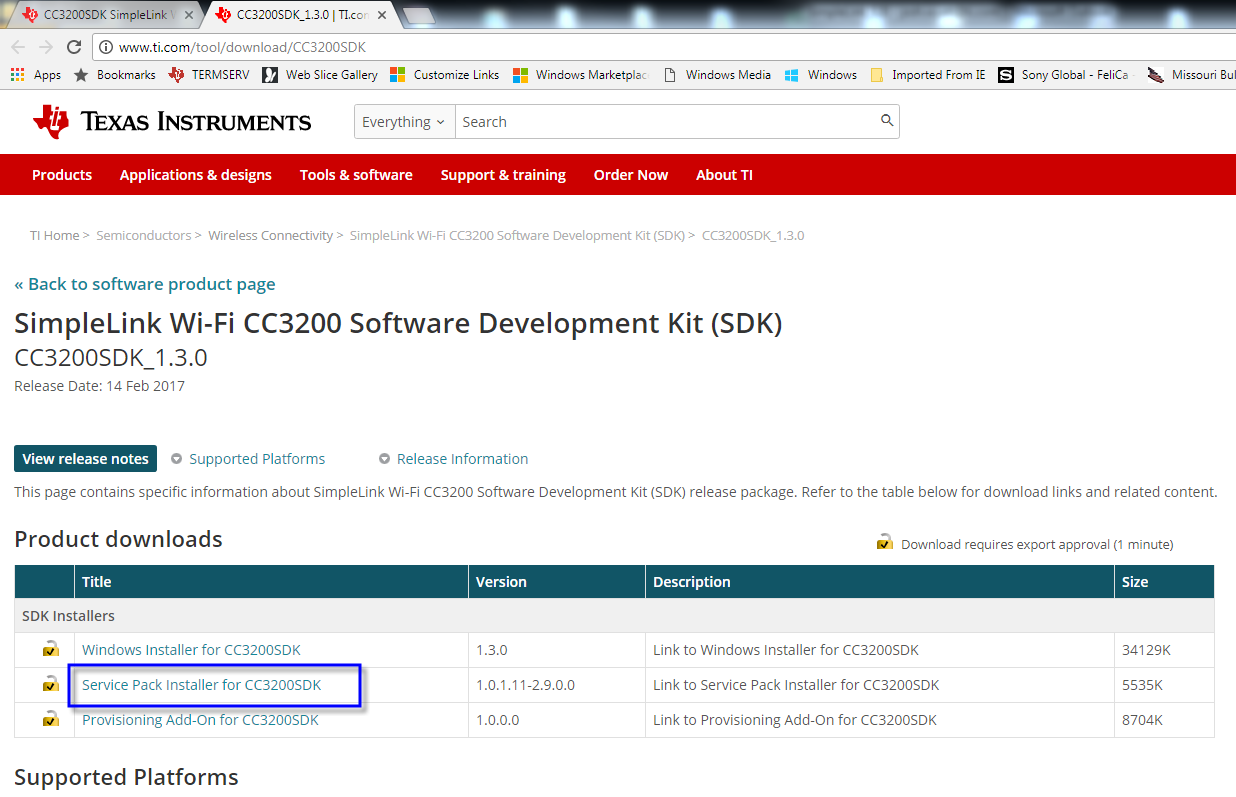Click the size value 8704K
Screen dimensions: 1236x797
point(1142,720)
